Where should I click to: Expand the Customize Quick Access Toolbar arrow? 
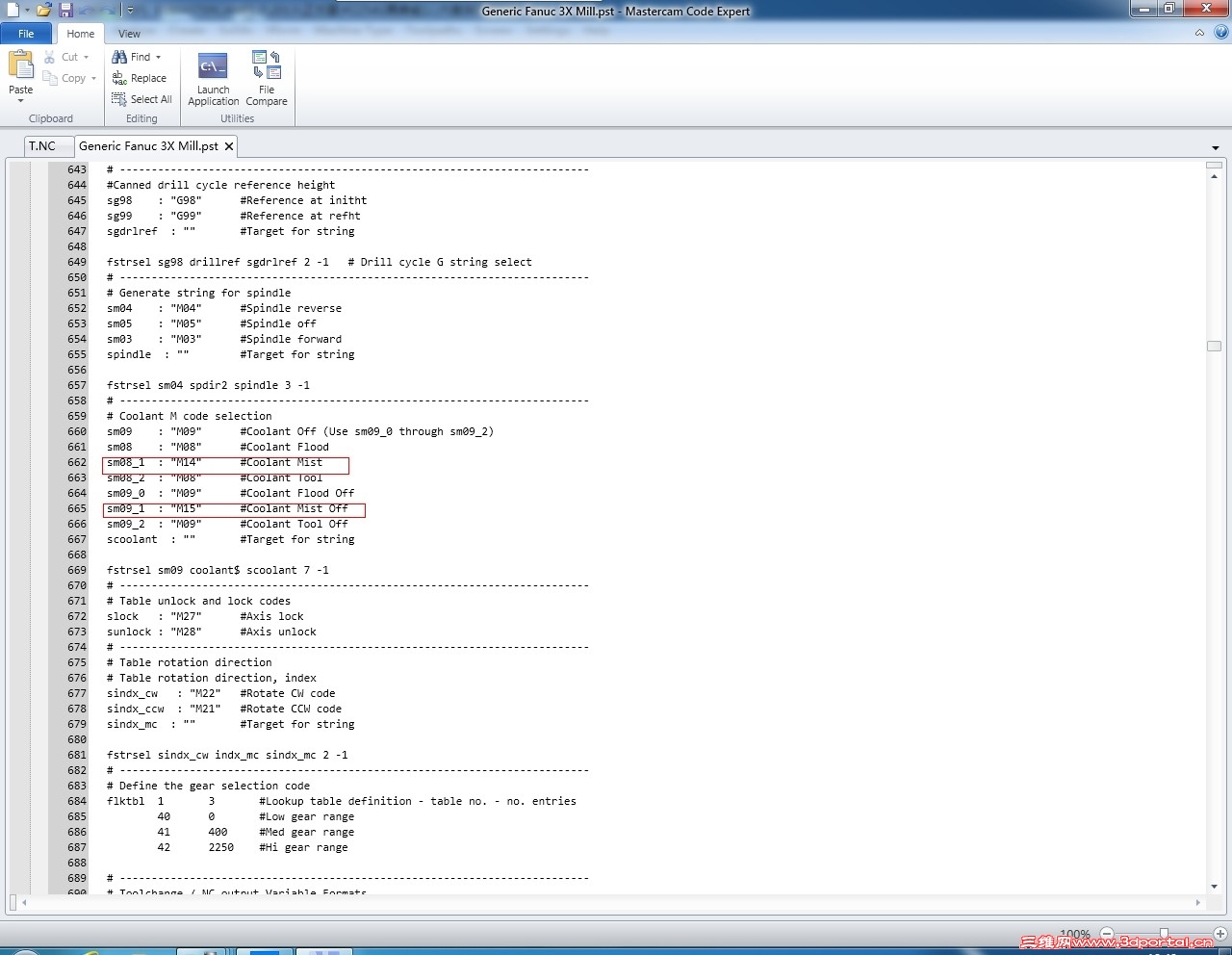click(x=130, y=11)
